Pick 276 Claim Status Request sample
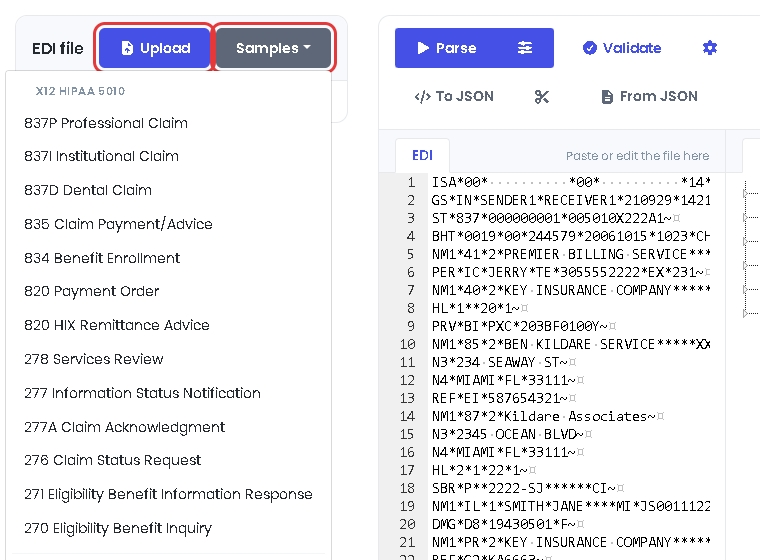Screen dimensions: 760x560 (x=112, y=460)
